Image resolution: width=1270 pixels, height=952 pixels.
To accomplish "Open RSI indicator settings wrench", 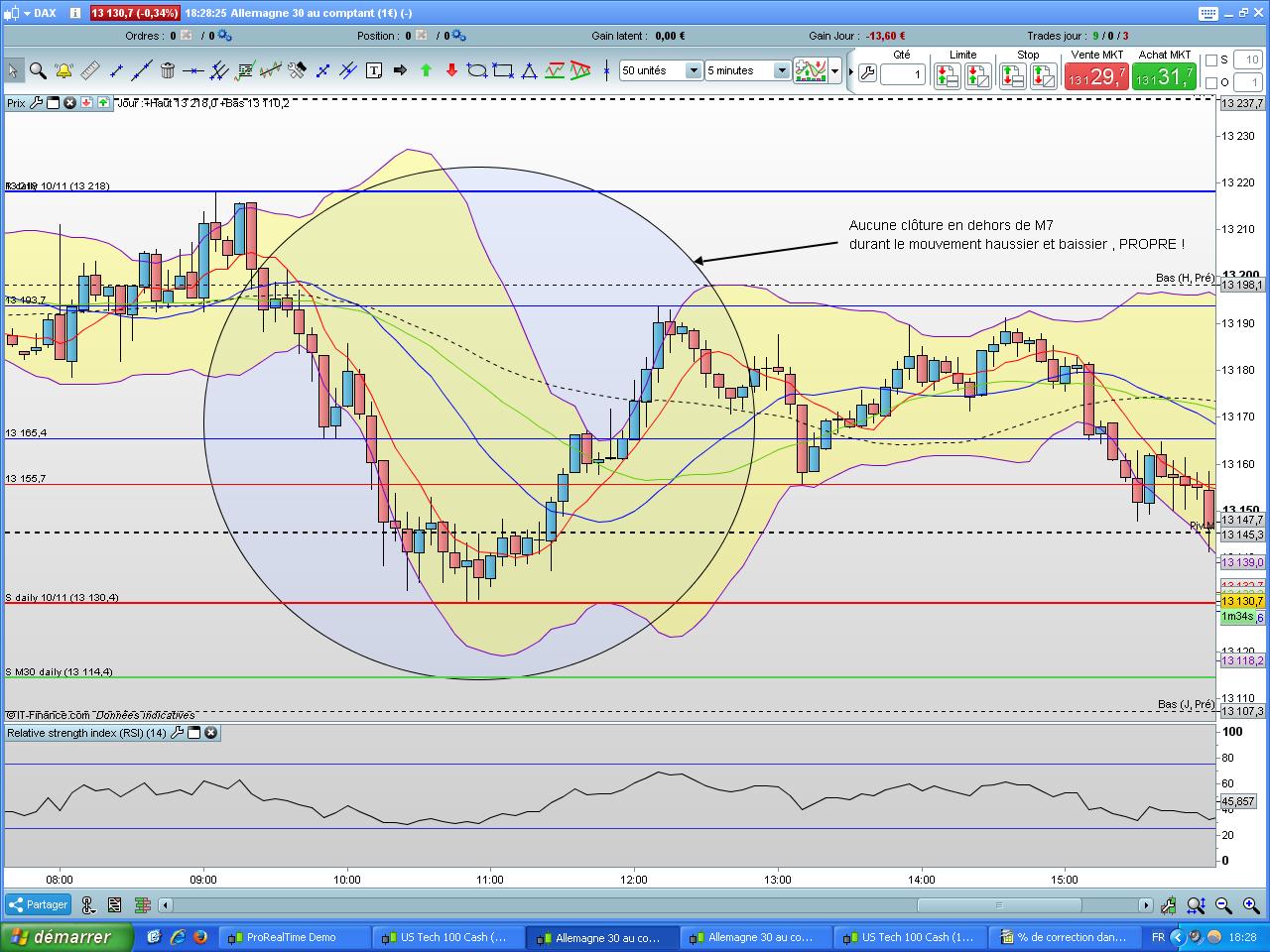I will point(178,733).
